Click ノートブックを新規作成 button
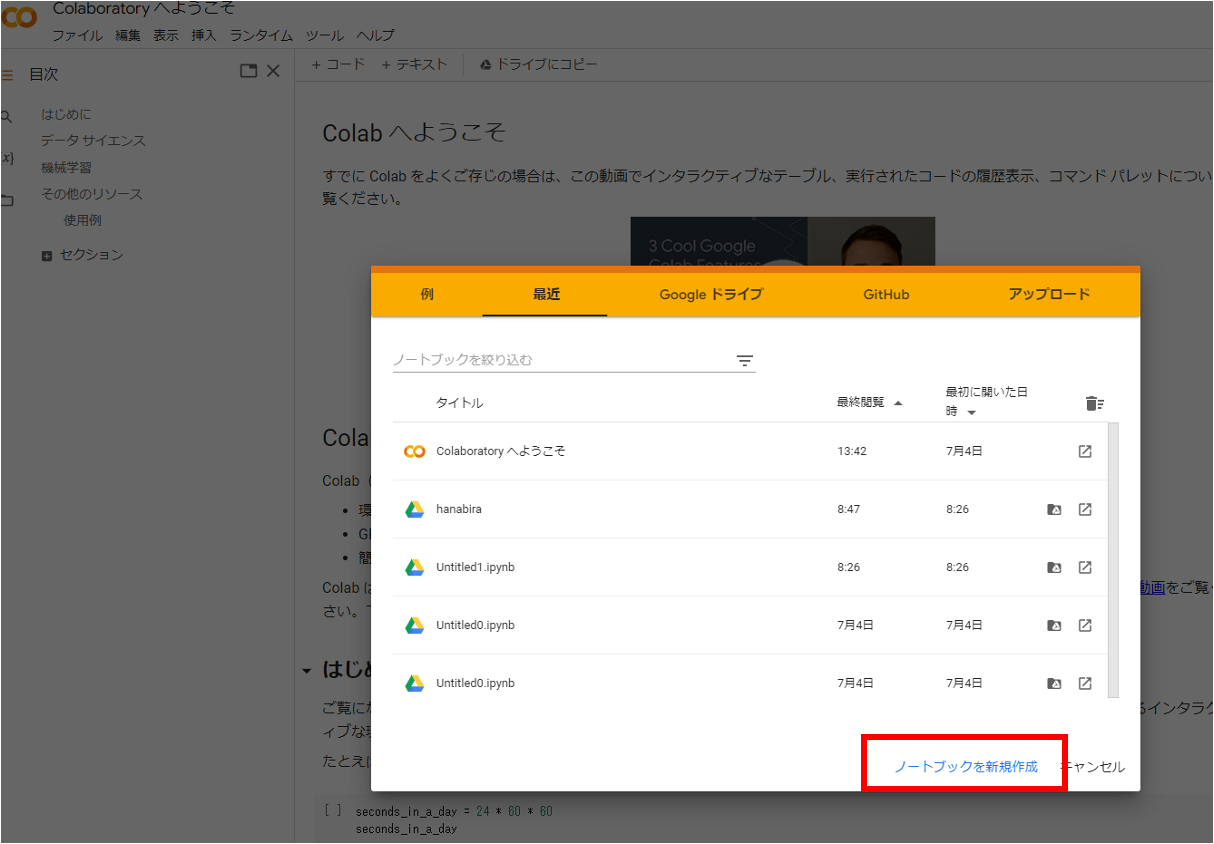Viewport: 1214px width, 844px height. 965,767
